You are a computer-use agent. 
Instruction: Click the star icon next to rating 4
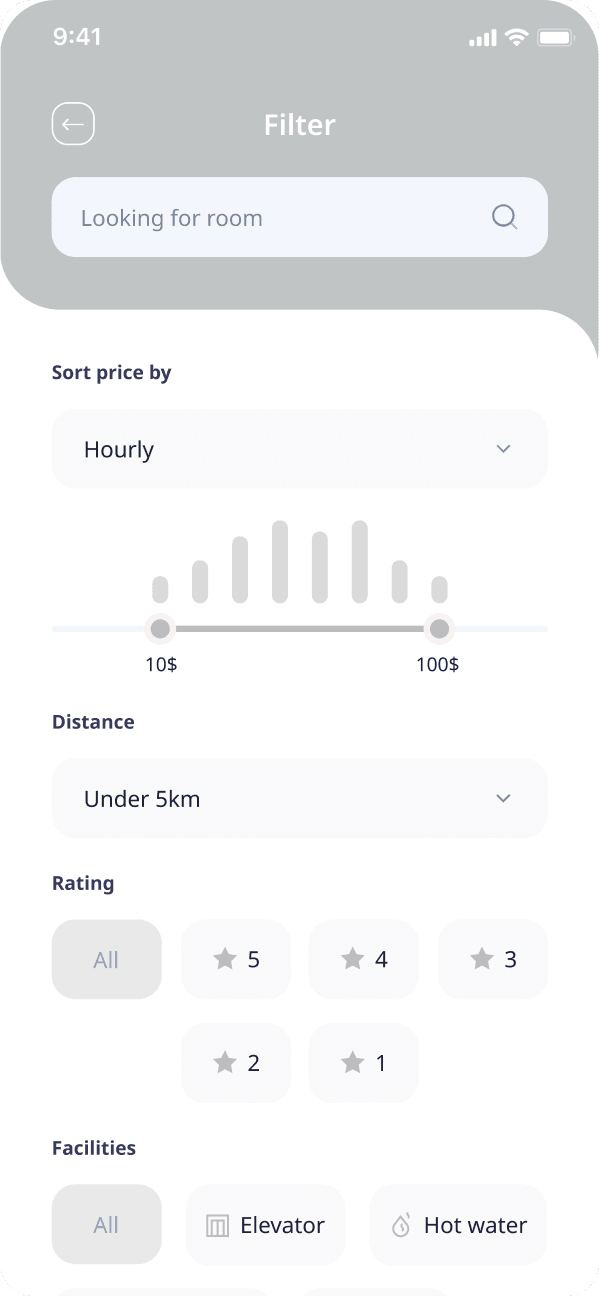350,958
